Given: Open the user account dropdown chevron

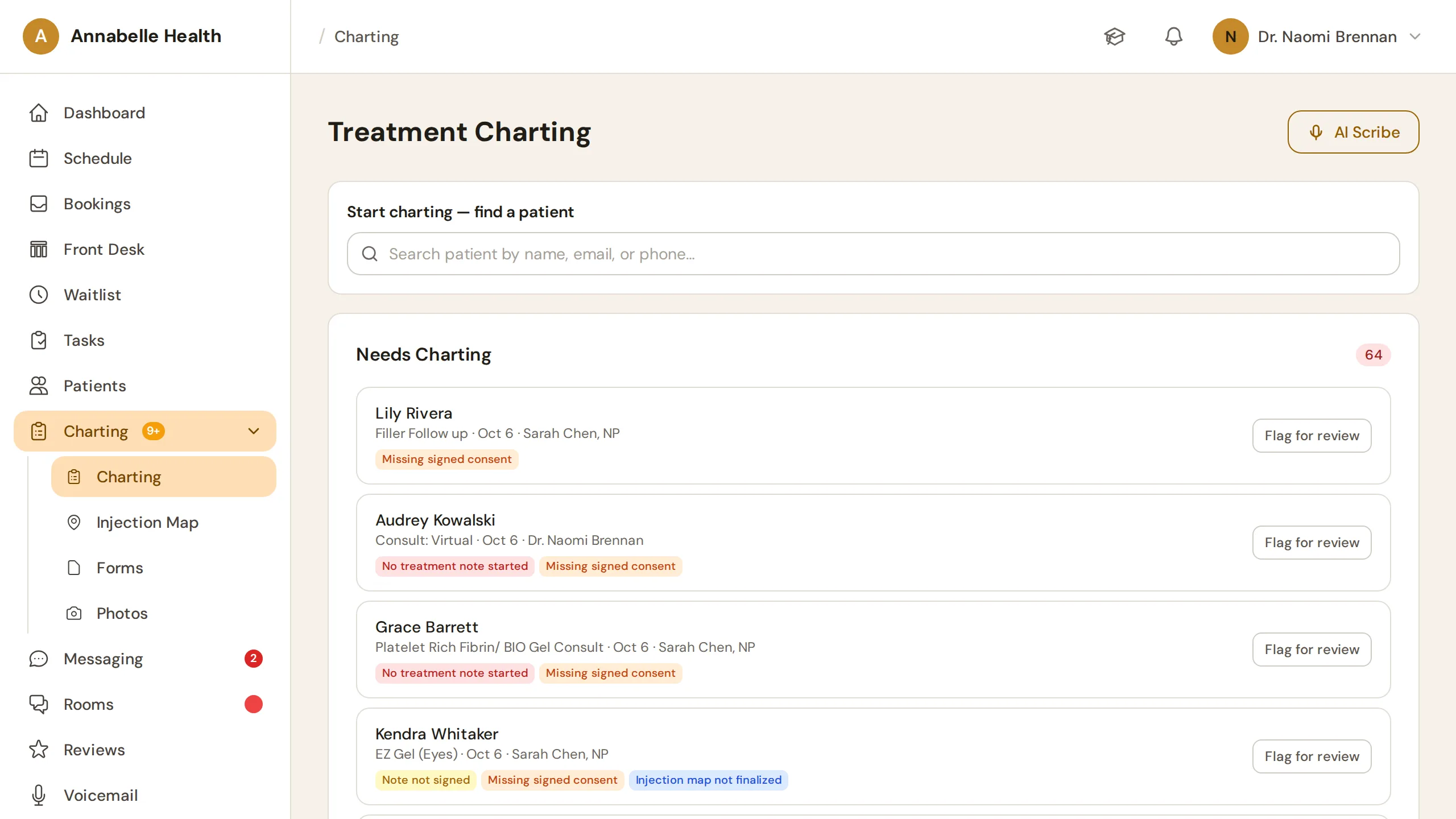Looking at the screenshot, I should [x=1415, y=36].
